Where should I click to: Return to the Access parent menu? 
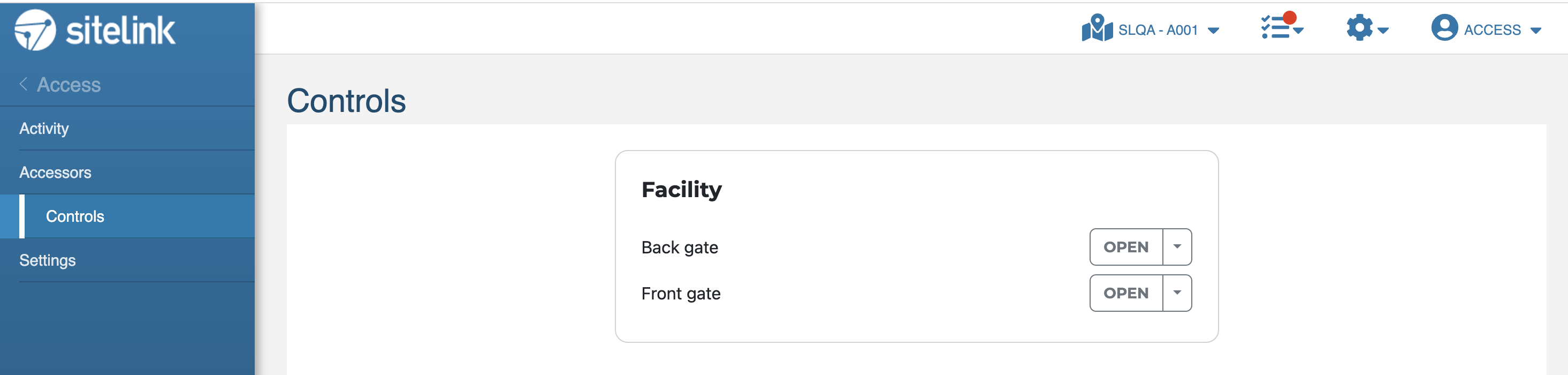click(x=69, y=84)
